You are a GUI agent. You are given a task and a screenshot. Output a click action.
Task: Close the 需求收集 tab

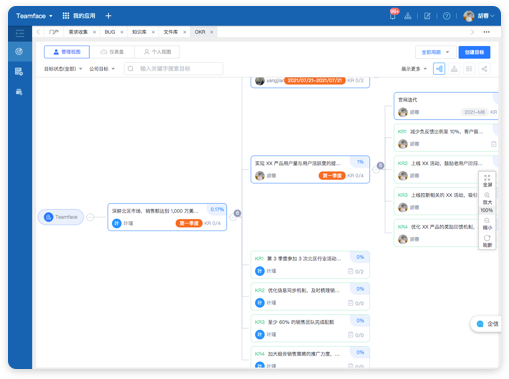pyautogui.click(x=94, y=32)
